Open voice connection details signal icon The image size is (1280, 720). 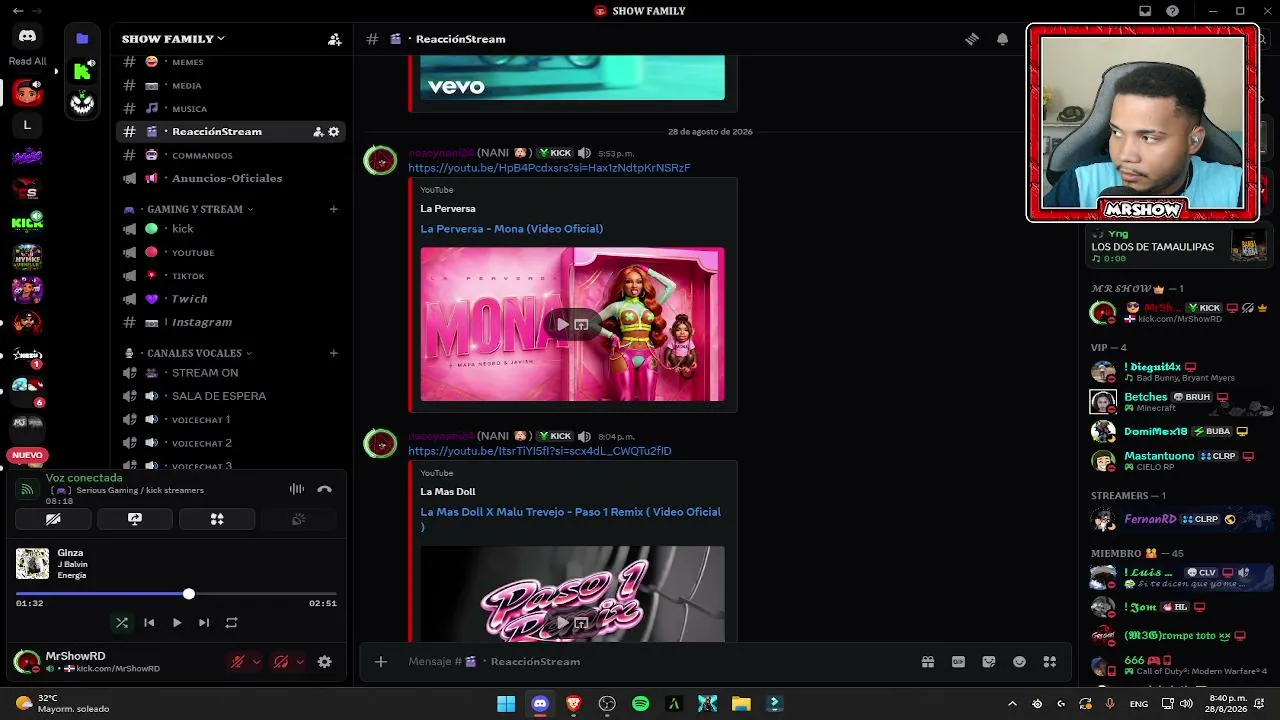27,489
